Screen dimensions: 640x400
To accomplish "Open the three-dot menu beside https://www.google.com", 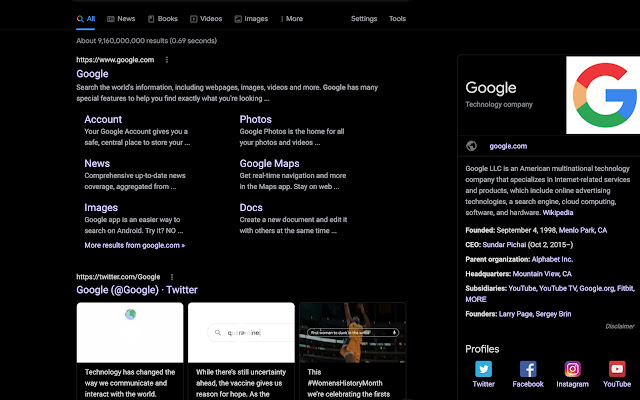I will tap(167, 60).
